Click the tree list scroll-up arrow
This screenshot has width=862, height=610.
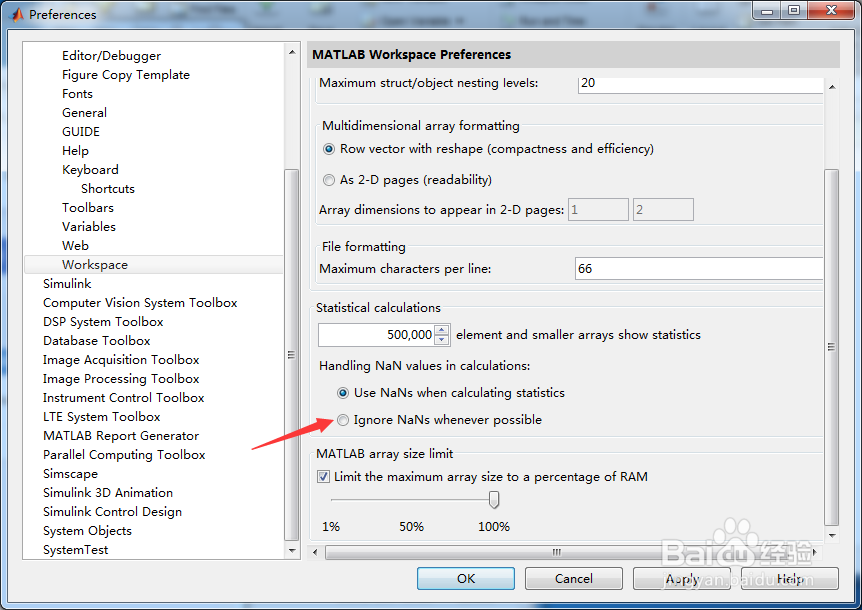click(x=292, y=52)
